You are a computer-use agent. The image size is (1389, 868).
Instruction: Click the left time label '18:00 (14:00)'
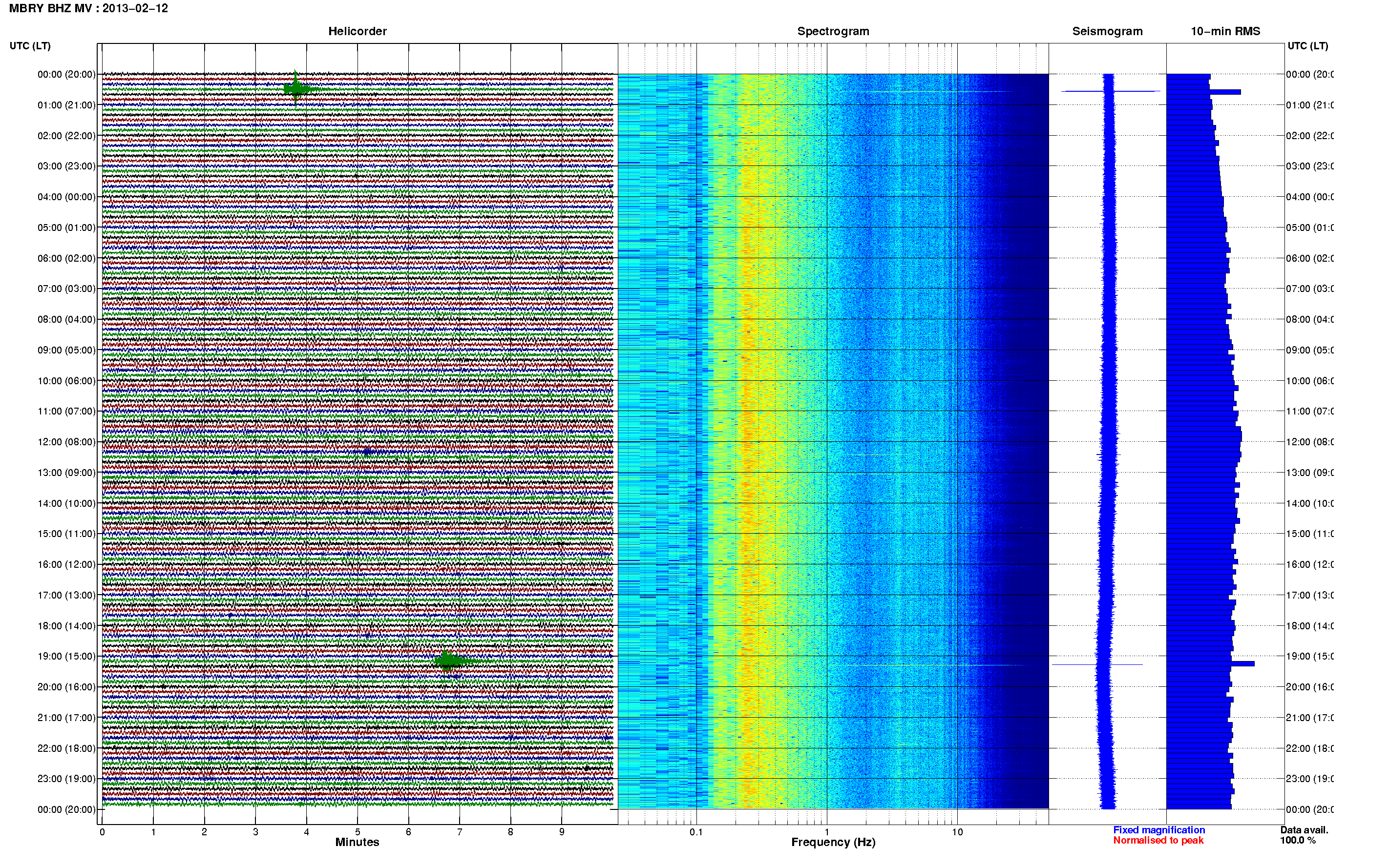(x=66, y=626)
